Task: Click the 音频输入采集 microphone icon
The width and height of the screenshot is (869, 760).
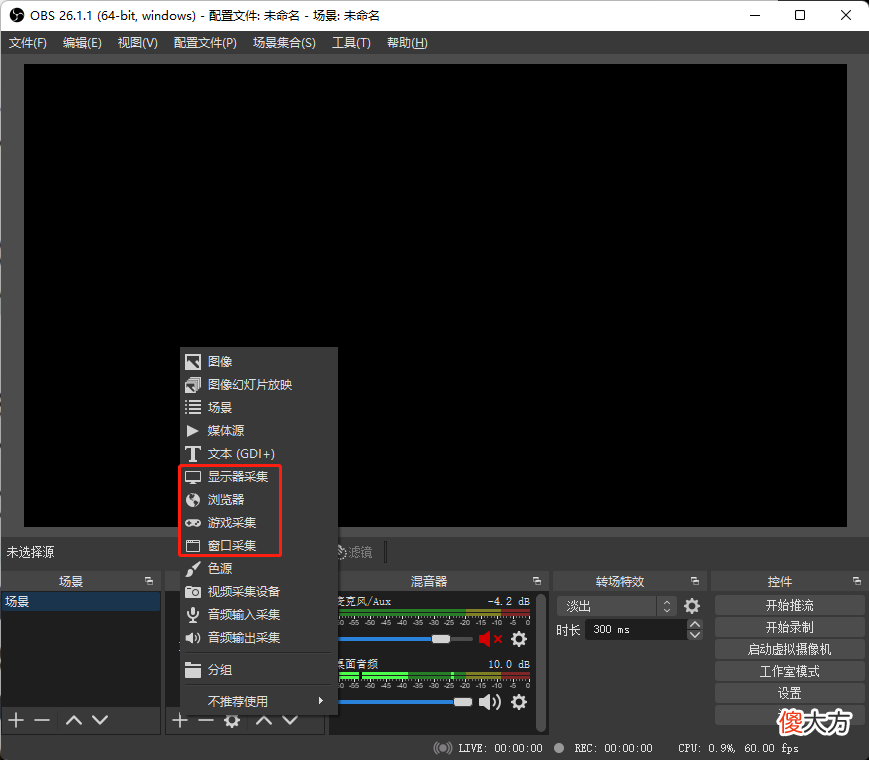Action: click(x=192, y=615)
